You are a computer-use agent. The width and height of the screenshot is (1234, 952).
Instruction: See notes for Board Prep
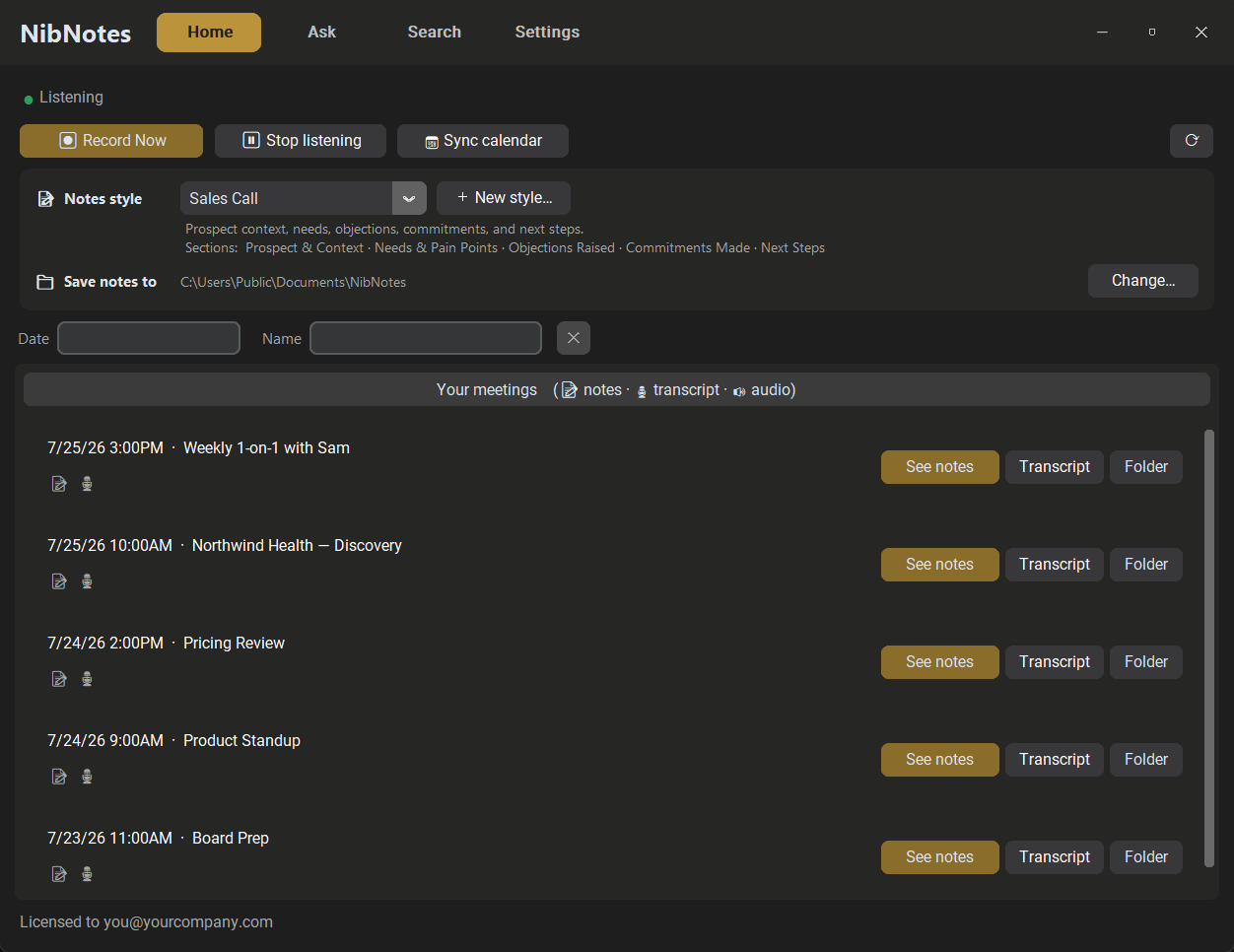tap(939, 857)
